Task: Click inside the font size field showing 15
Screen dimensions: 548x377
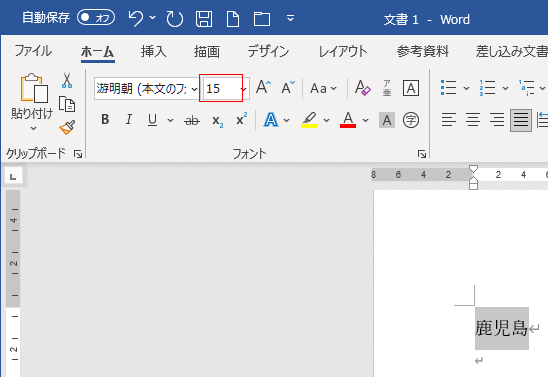Action: click(222, 89)
